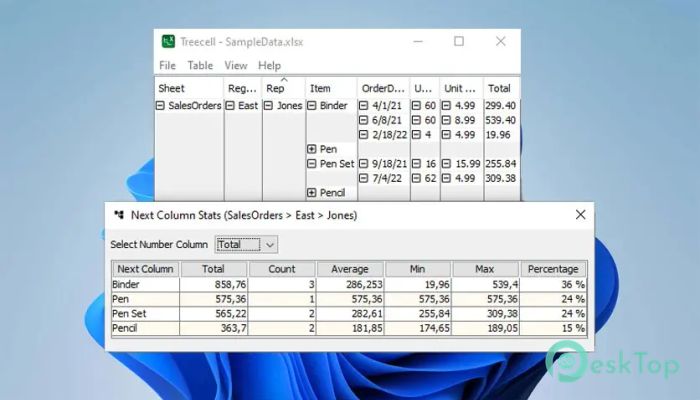Click the 282,61 average value
The image size is (700, 400).
(350, 314)
